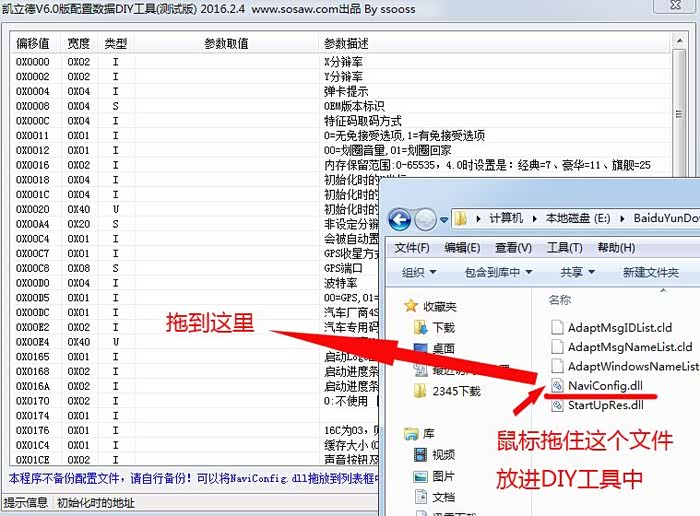Click the 新建文件夹 button

point(650,272)
